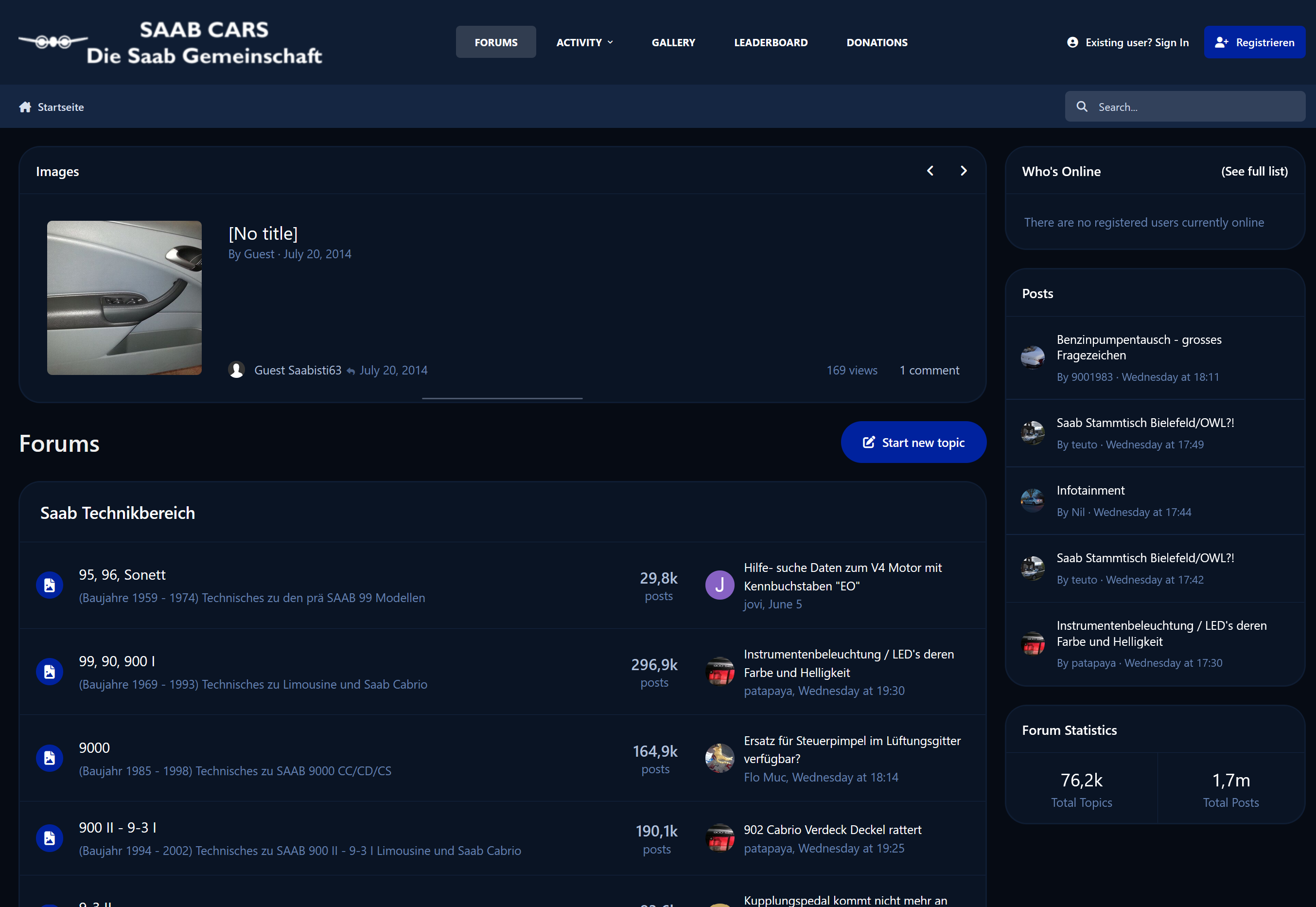This screenshot has width=1316, height=907.
Task: Open the 9000 forum icon
Action: click(50, 758)
